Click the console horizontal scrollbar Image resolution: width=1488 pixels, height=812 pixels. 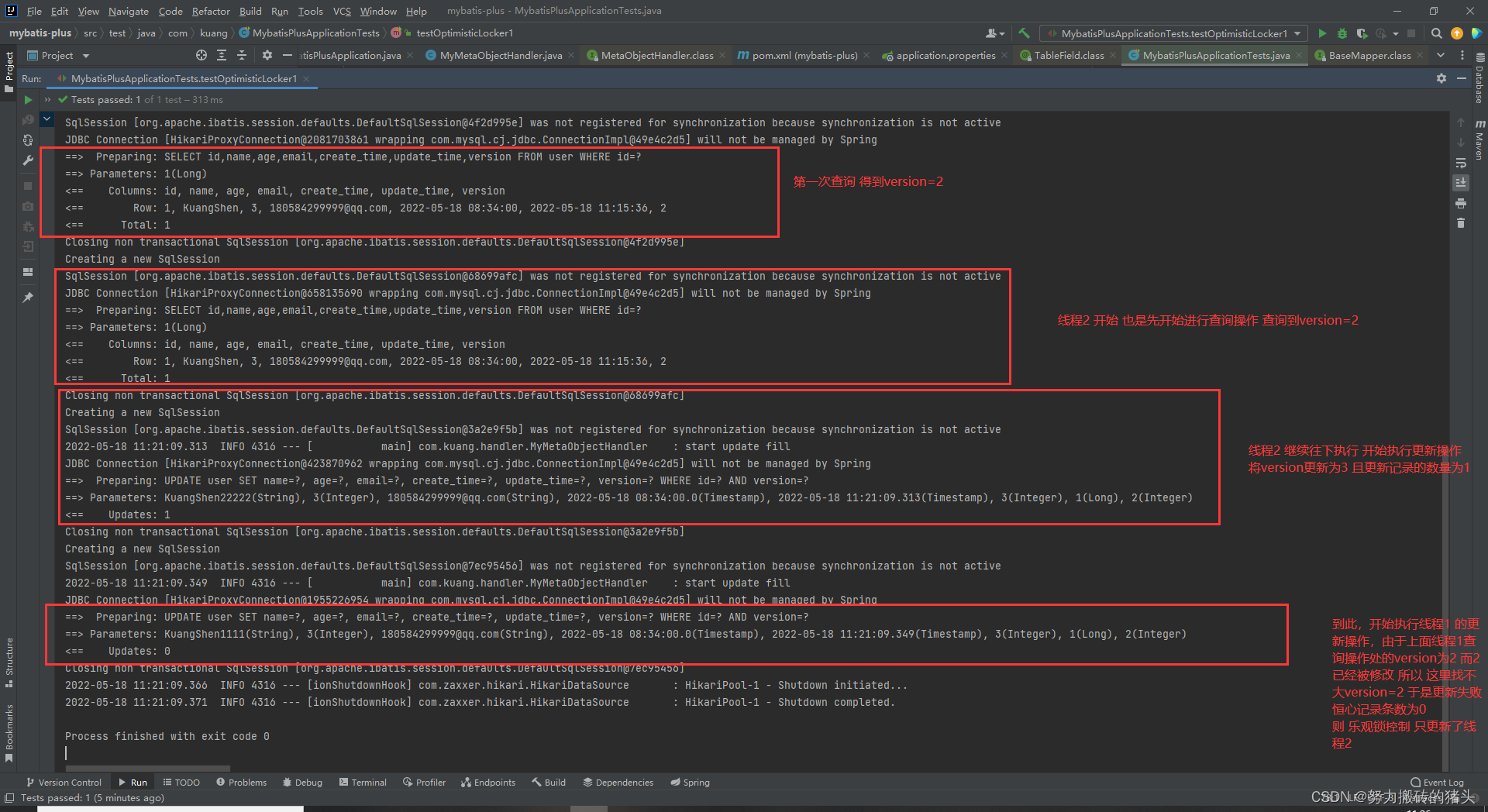coord(147,769)
